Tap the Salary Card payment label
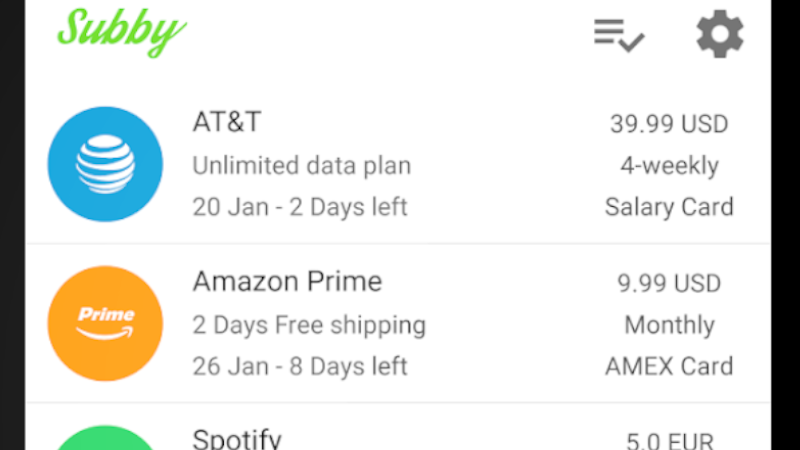 669,207
